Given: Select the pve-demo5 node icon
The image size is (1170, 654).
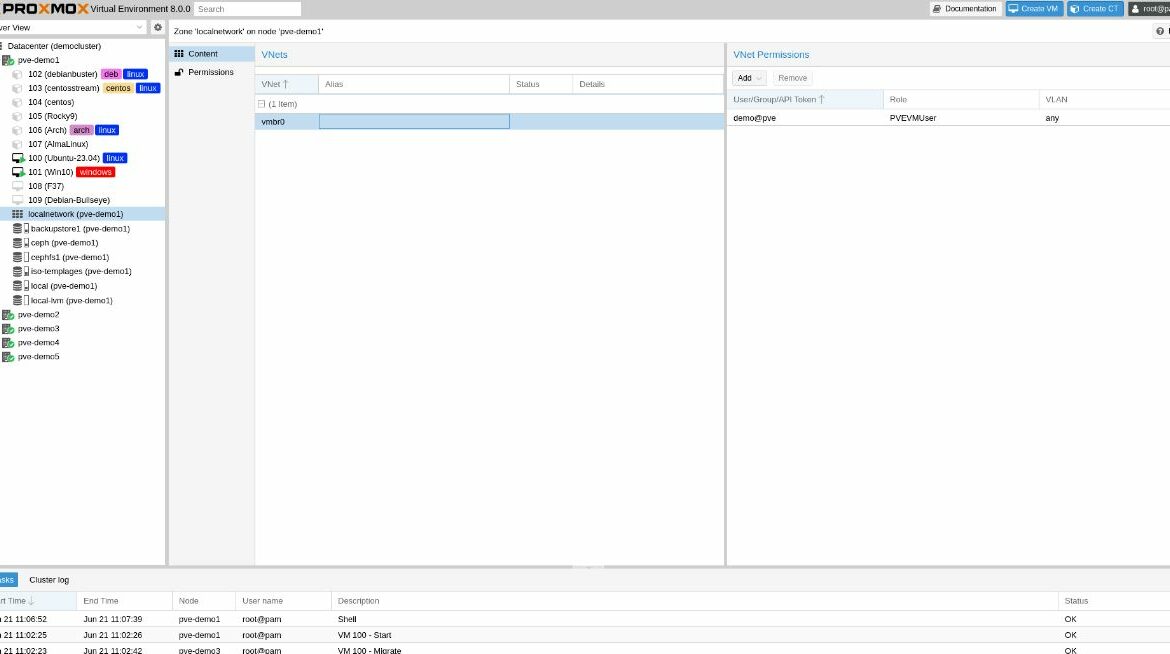Looking at the screenshot, I should click(x=8, y=357).
